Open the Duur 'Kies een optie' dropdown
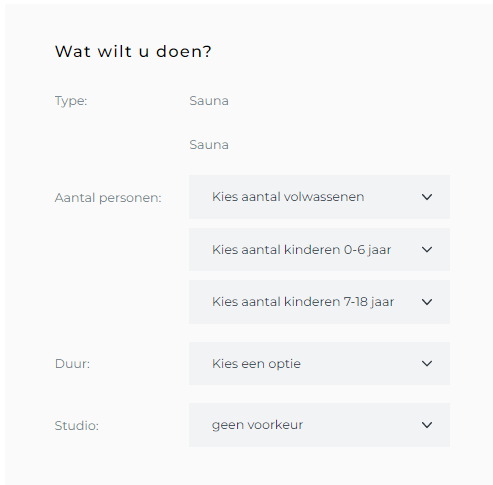Image resolution: width=493 pixels, height=485 pixels. 319,363
